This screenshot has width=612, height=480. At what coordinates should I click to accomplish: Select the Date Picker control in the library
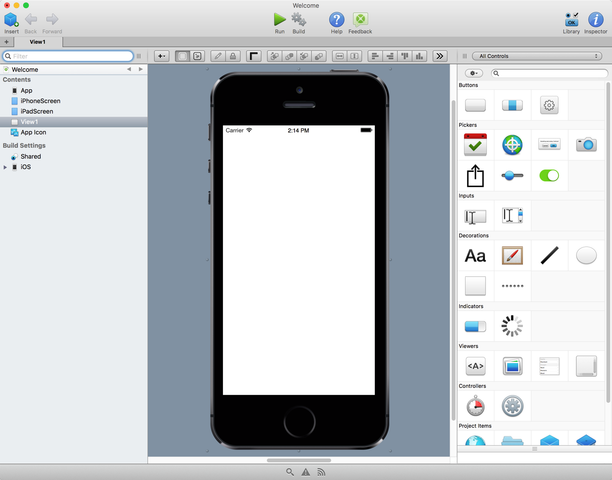[x=475, y=145]
